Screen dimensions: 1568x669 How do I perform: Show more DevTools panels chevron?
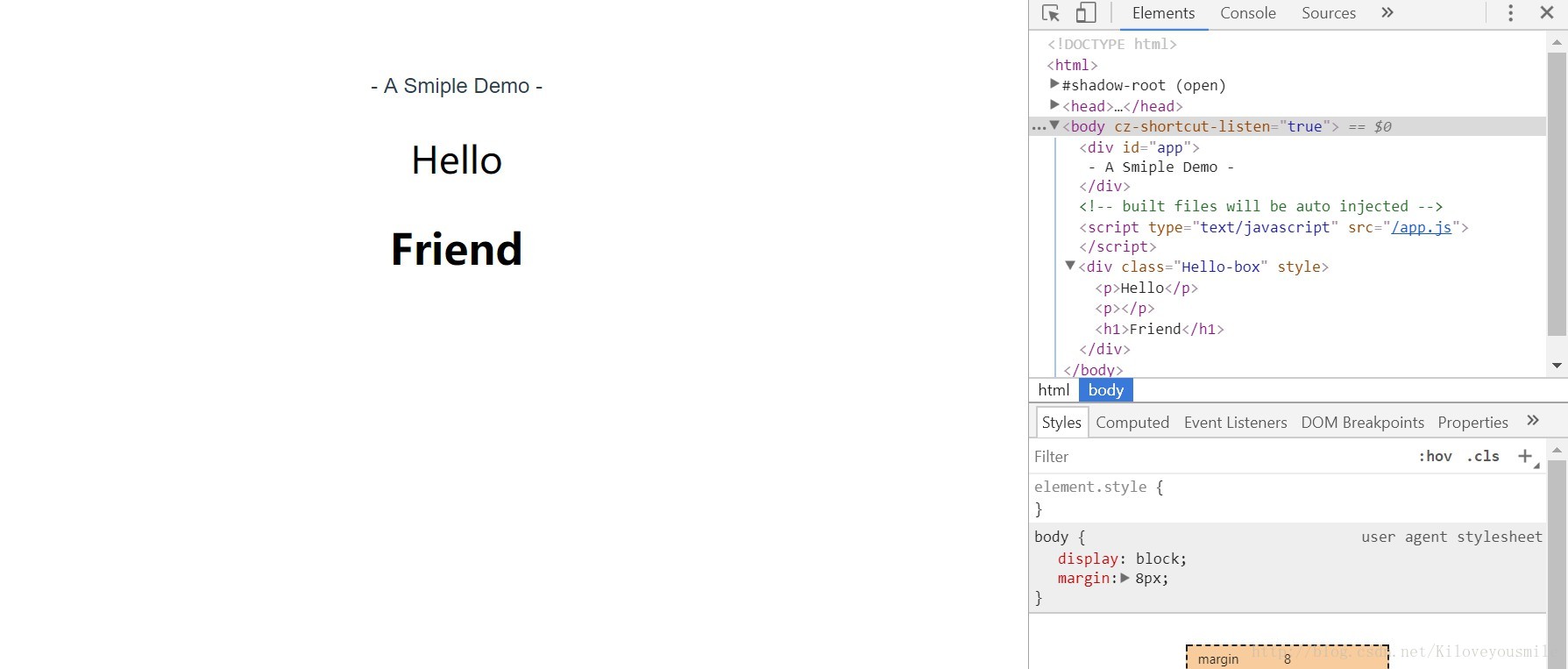pyautogui.click(x=1387, y=12)
